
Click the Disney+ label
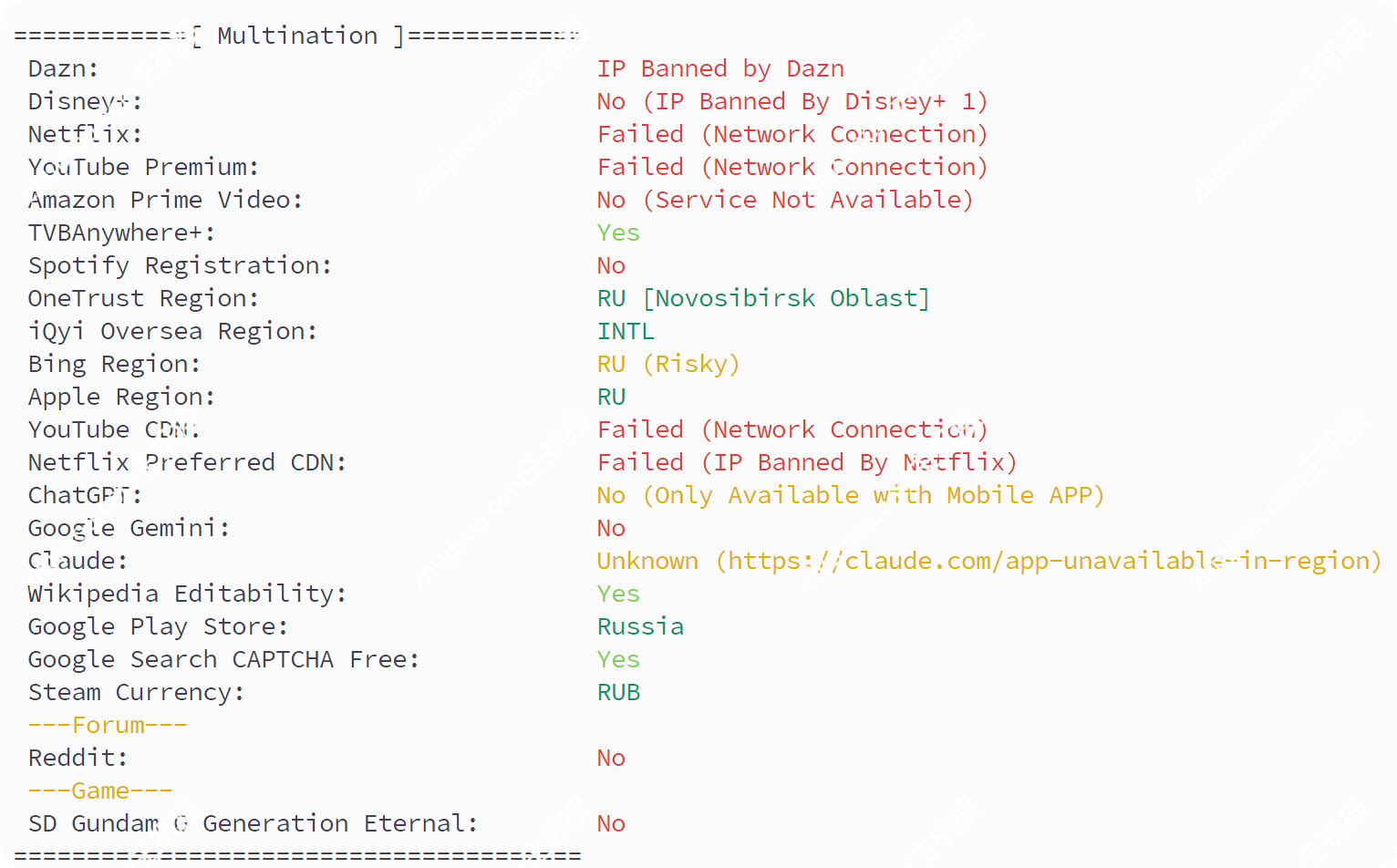point(85,101)
